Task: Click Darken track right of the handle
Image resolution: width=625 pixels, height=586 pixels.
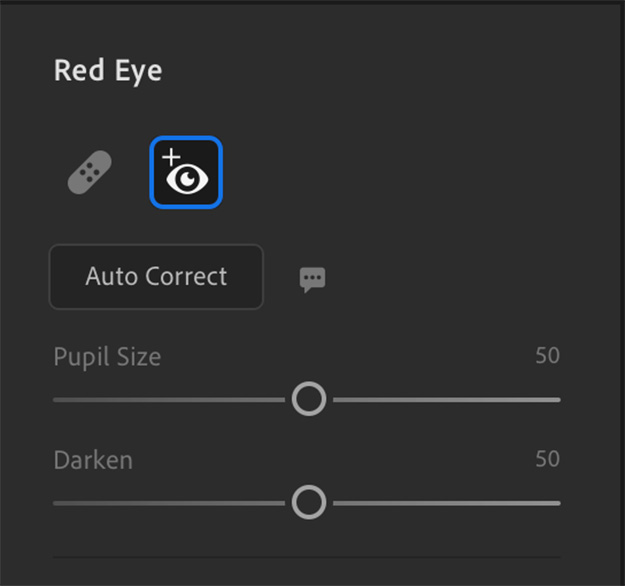Action: 445,502
